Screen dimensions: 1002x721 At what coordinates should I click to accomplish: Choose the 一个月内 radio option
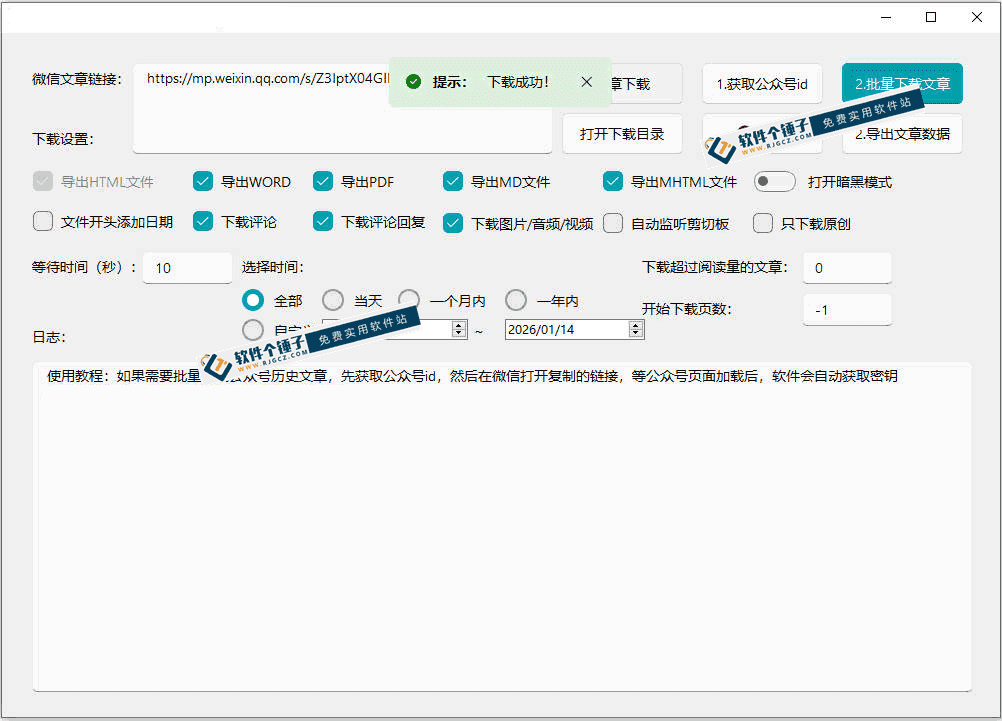pyautogui.click(x=408, y=299)
